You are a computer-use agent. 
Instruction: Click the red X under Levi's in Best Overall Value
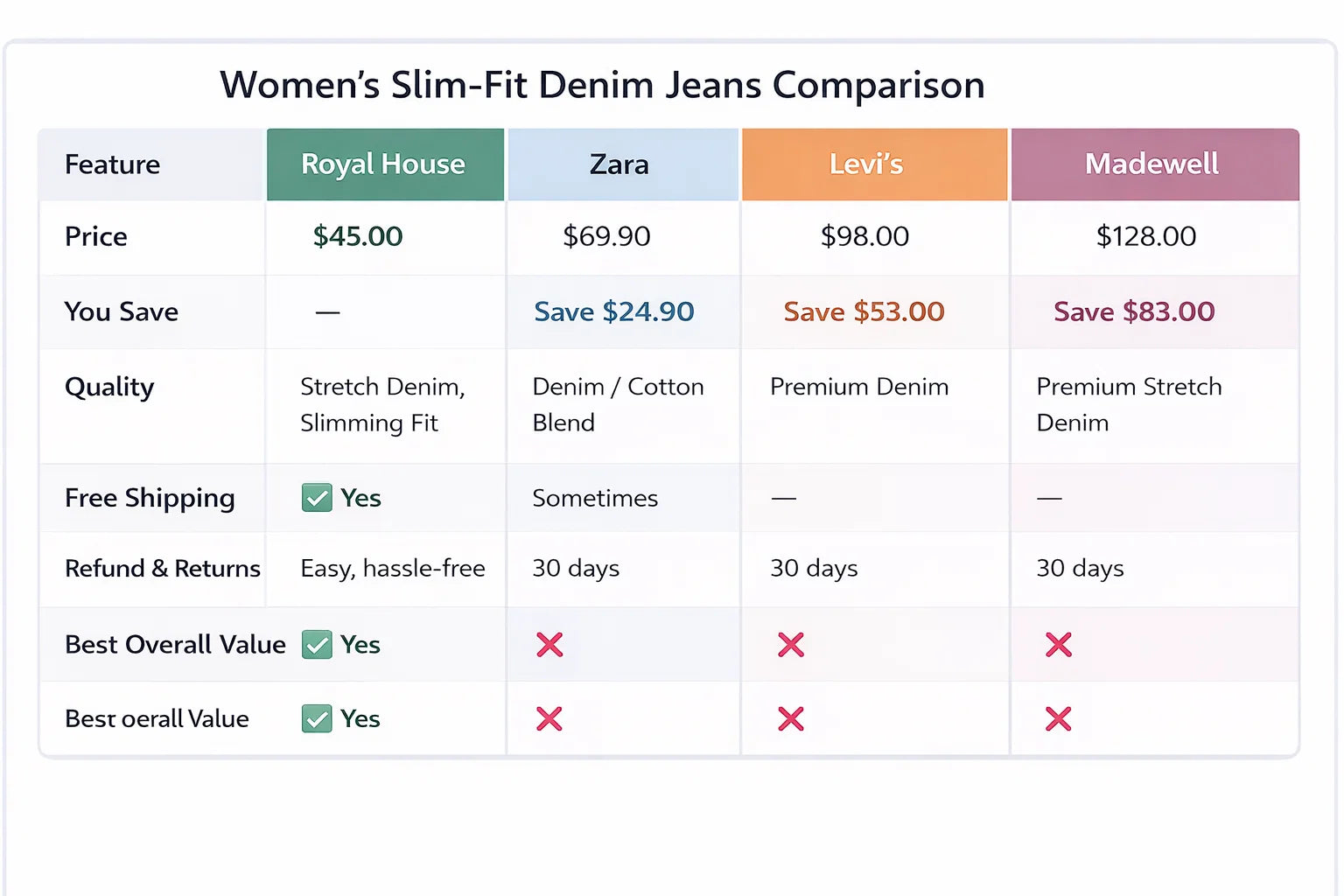(x=791, y=645)
